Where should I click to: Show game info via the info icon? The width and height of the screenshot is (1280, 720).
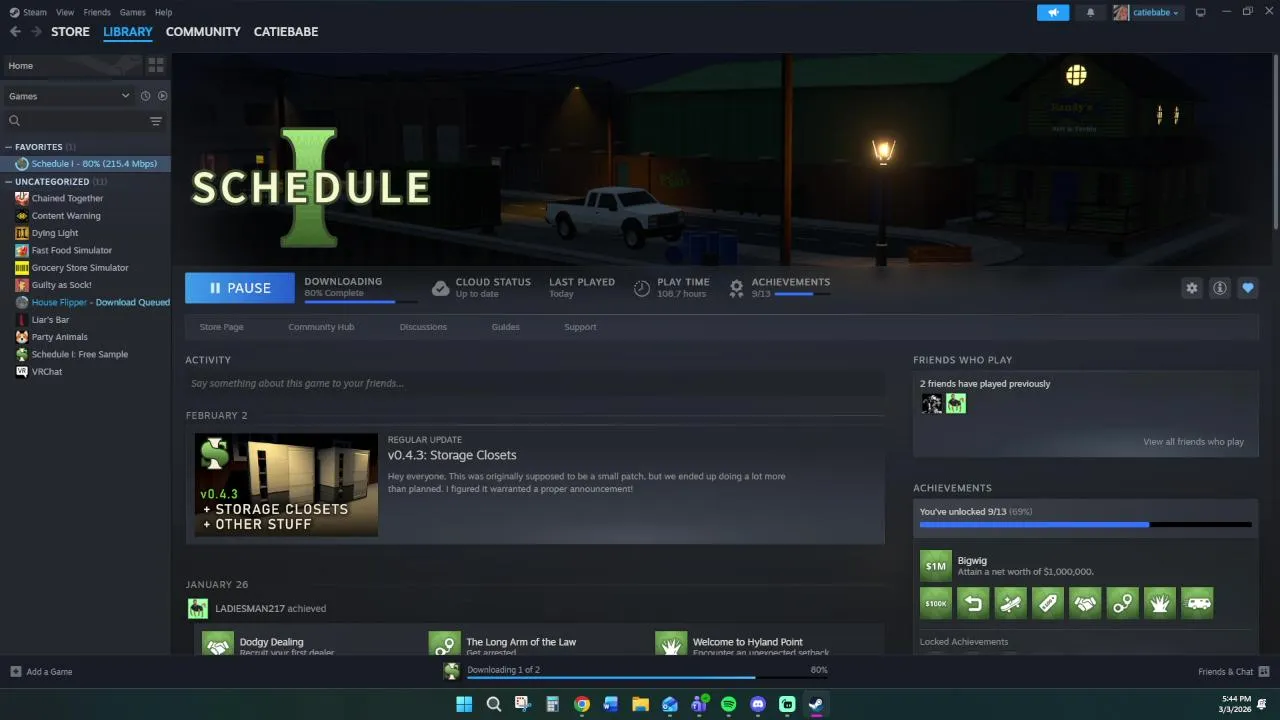[x=1220, y=288]
